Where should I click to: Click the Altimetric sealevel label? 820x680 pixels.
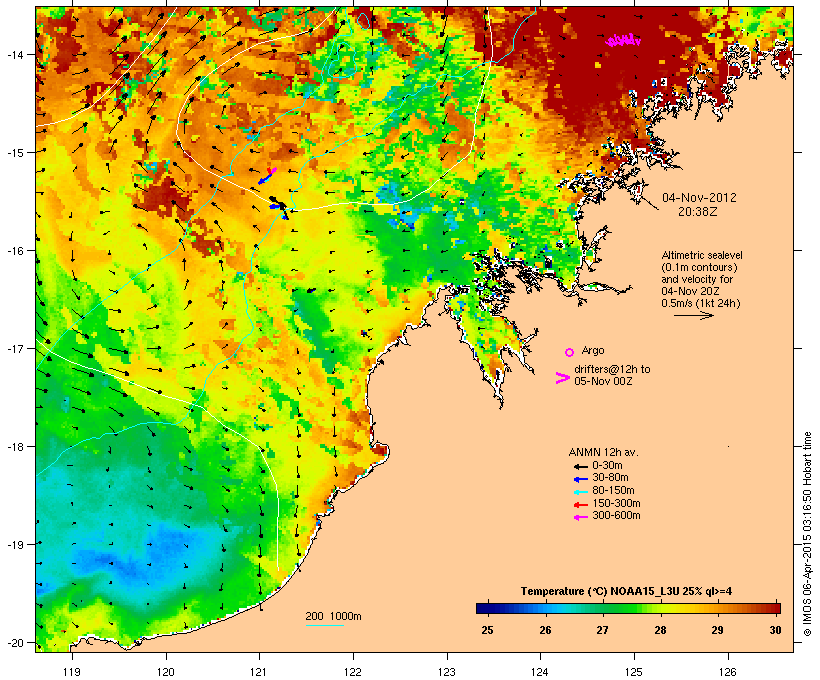pos(702,255)
